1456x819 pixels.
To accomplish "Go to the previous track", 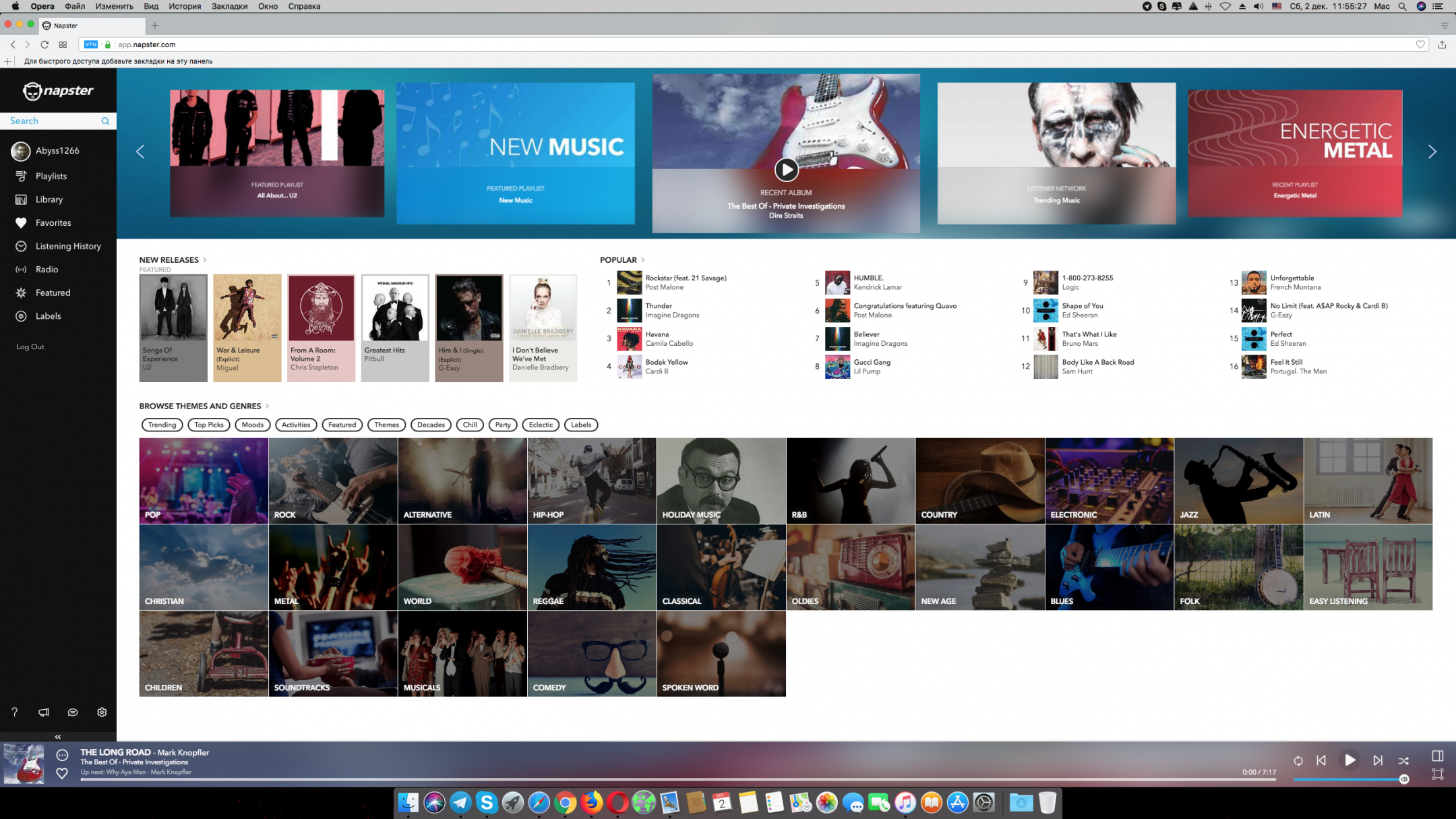I will click(1321, 760).
